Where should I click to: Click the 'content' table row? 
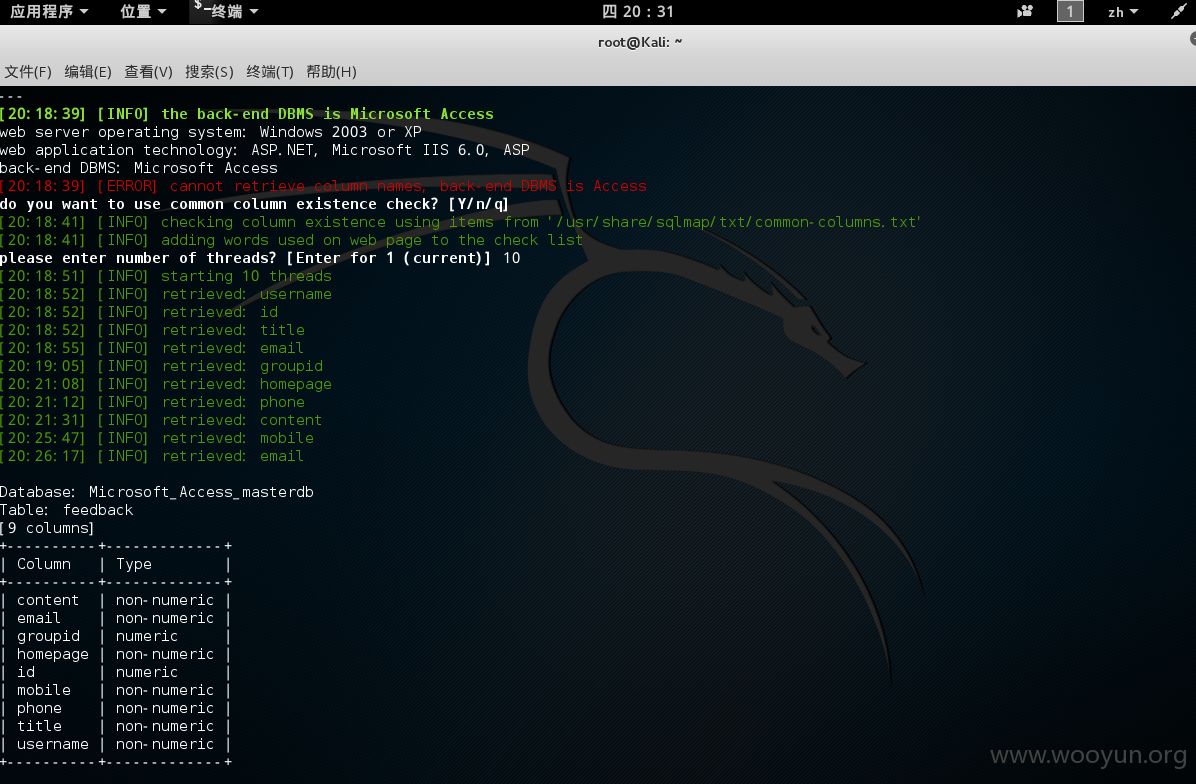pyautogui.click(x=115, y=600)
